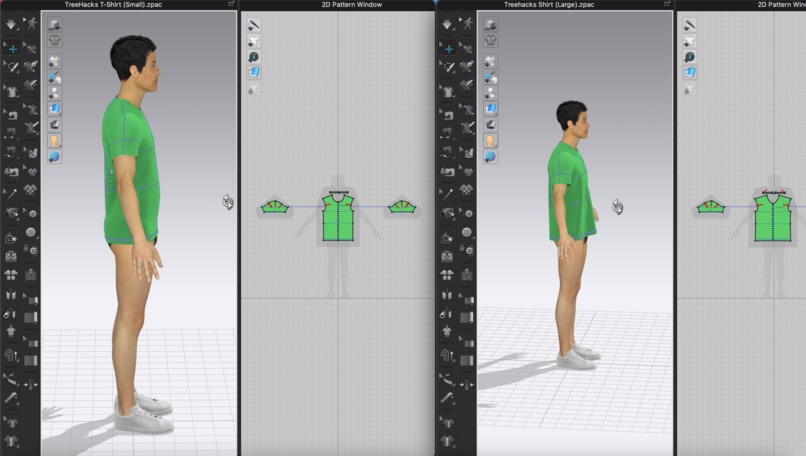The image size is (806, 456).
Task: Pick pin needle tool in Small window toolbar
Action: pos(11,193)
